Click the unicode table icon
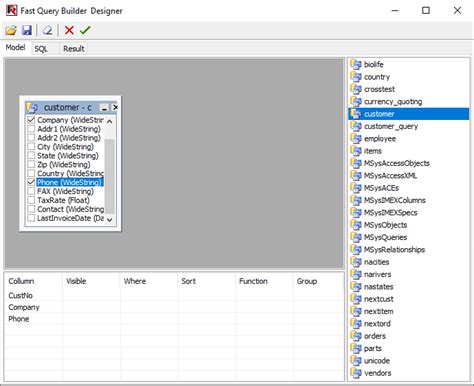The height and width of the screenshot is (386, 474). pyautogui.click(x=356, y=360)
